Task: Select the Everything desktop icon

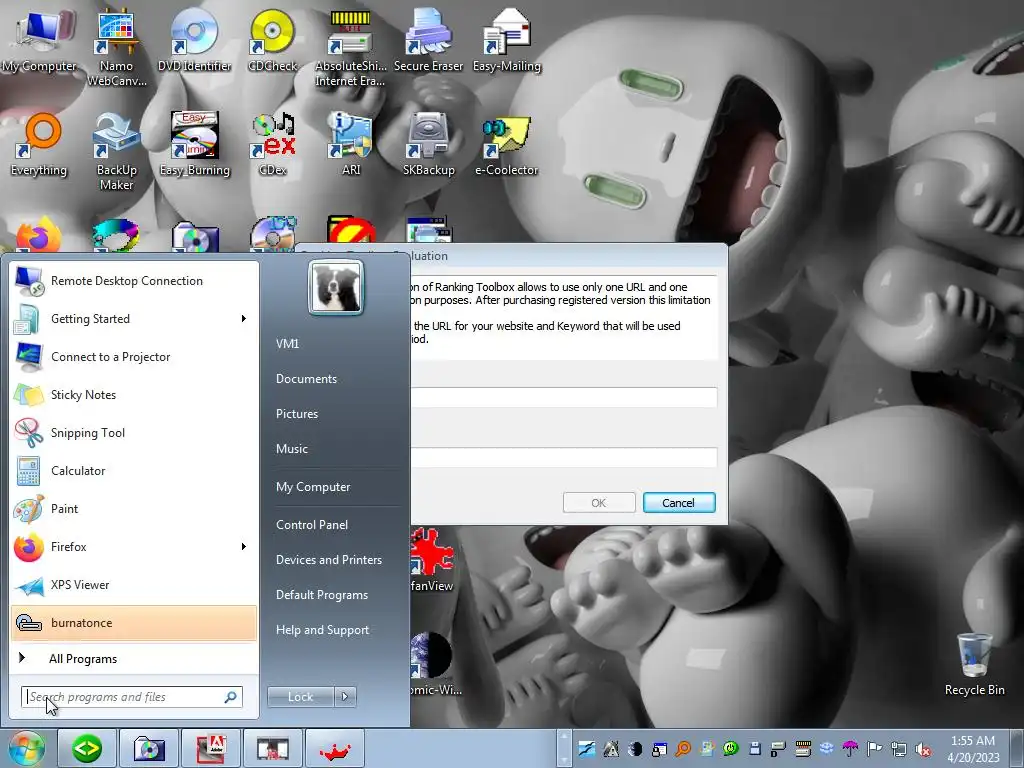Action: [39, 145]
